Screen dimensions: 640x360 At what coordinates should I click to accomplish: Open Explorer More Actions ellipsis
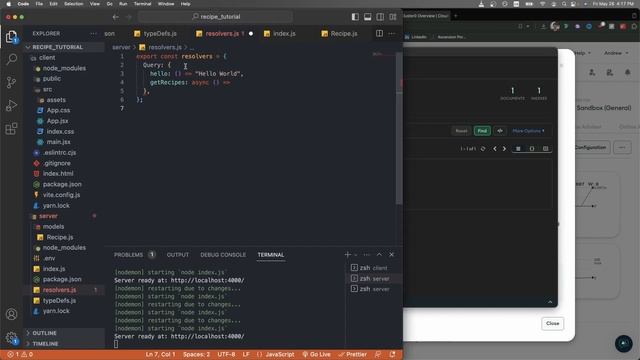tap(93, 33)
